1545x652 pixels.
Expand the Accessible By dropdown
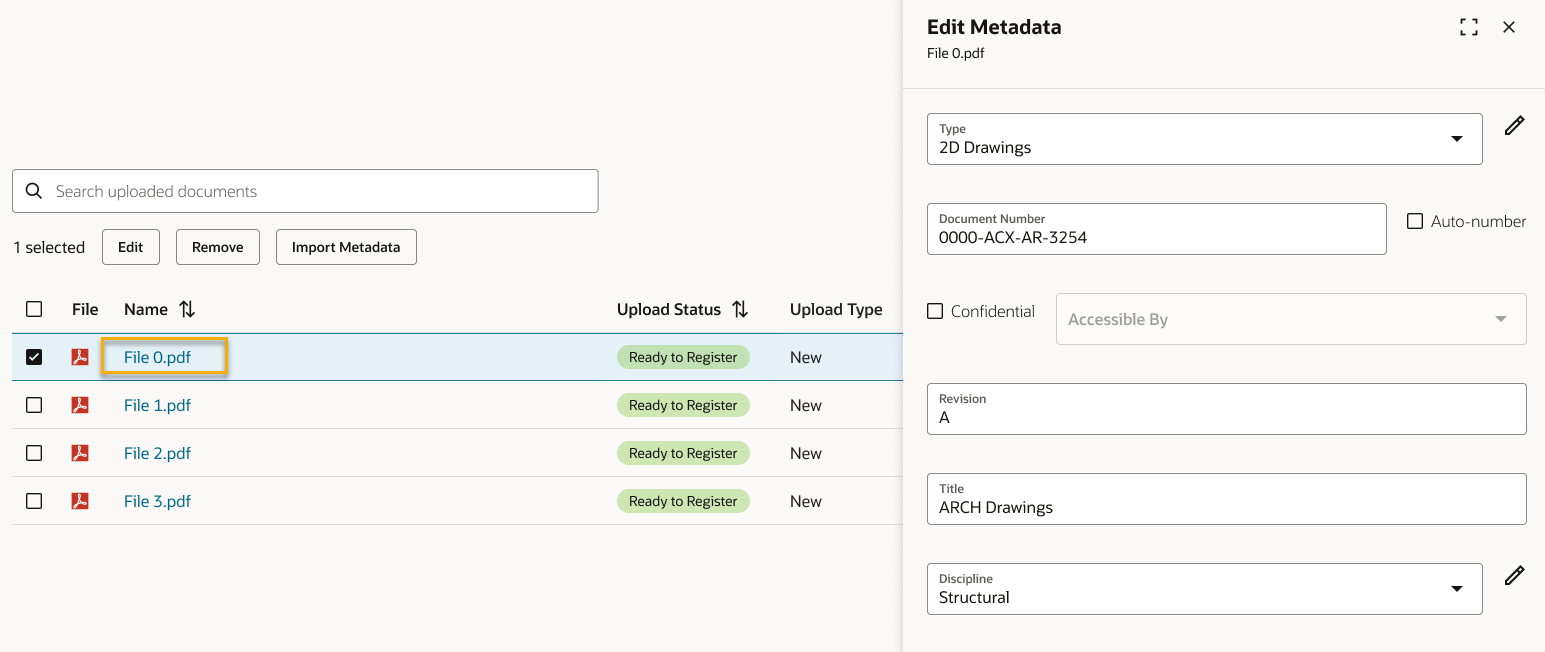pos(1500,319)
